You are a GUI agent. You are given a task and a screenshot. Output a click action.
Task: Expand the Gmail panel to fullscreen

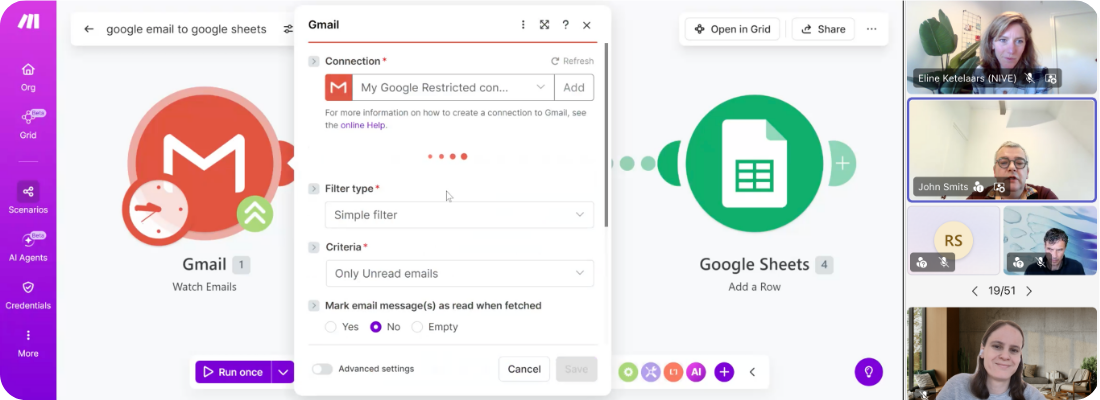544,25
